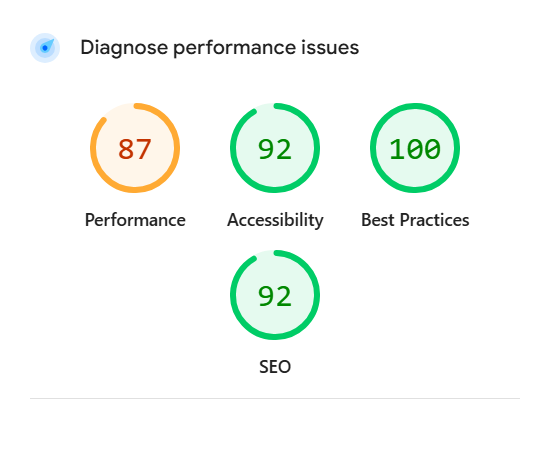Go to the Best Practices label
This screenshot has height=459, width=544.
coord(415,220)
